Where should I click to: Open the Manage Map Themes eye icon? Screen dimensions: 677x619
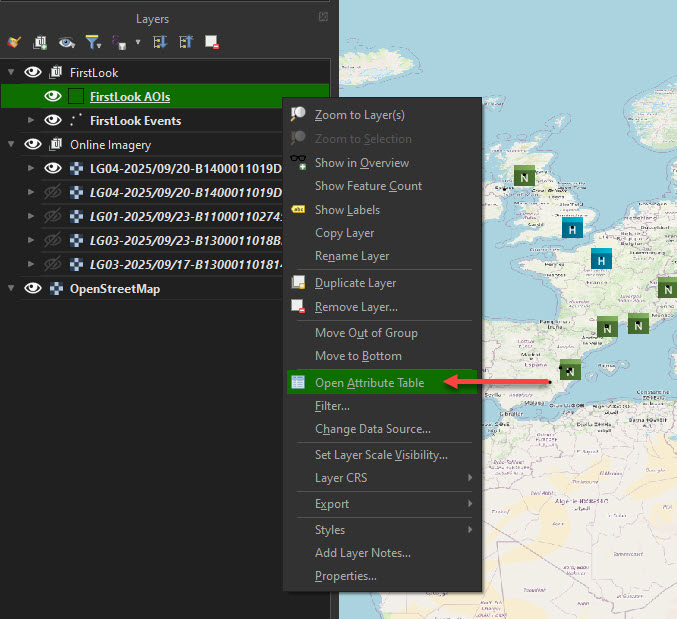point(67,42)
